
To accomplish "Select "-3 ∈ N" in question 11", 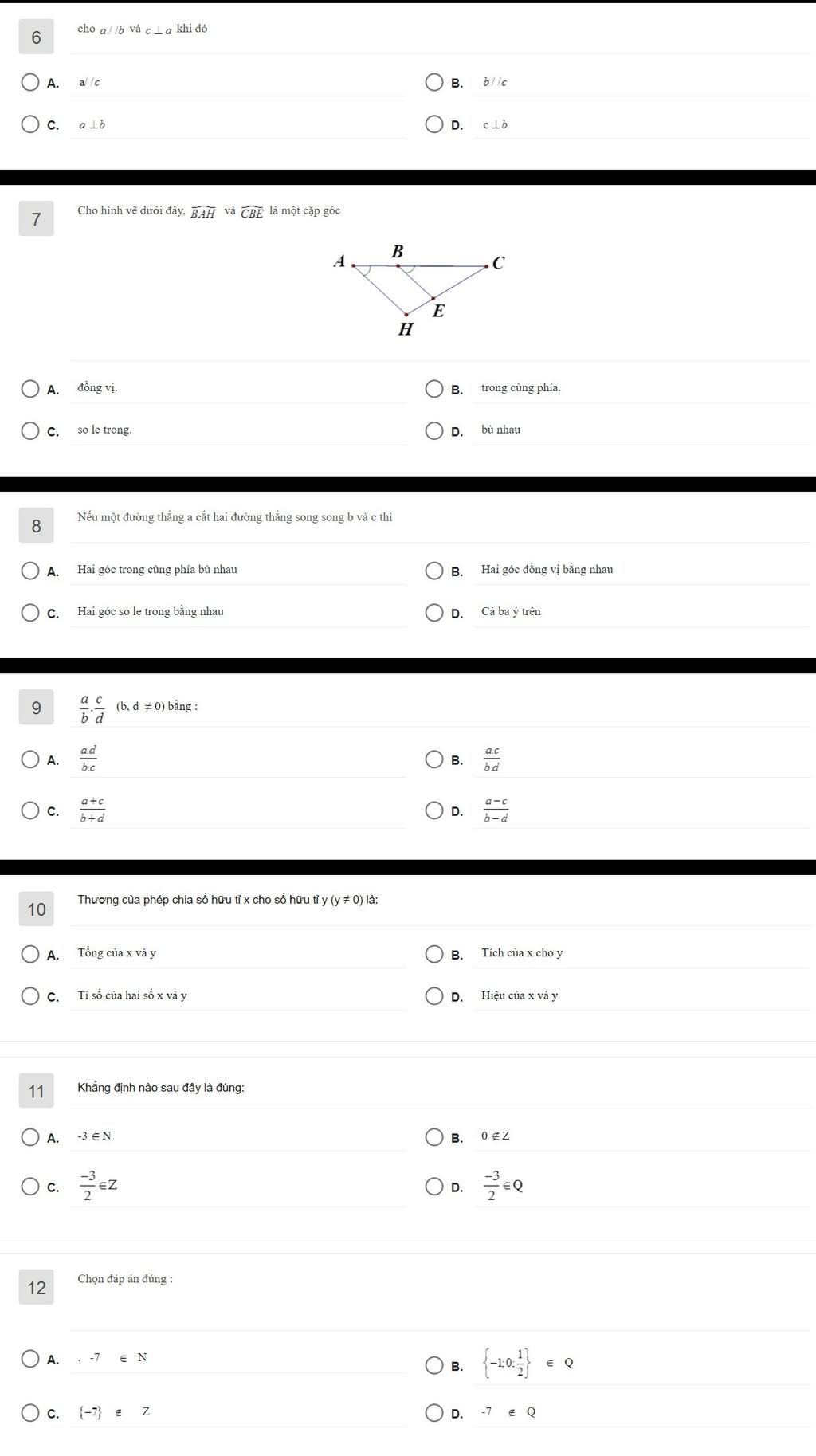I will (x=30, y=1136).
